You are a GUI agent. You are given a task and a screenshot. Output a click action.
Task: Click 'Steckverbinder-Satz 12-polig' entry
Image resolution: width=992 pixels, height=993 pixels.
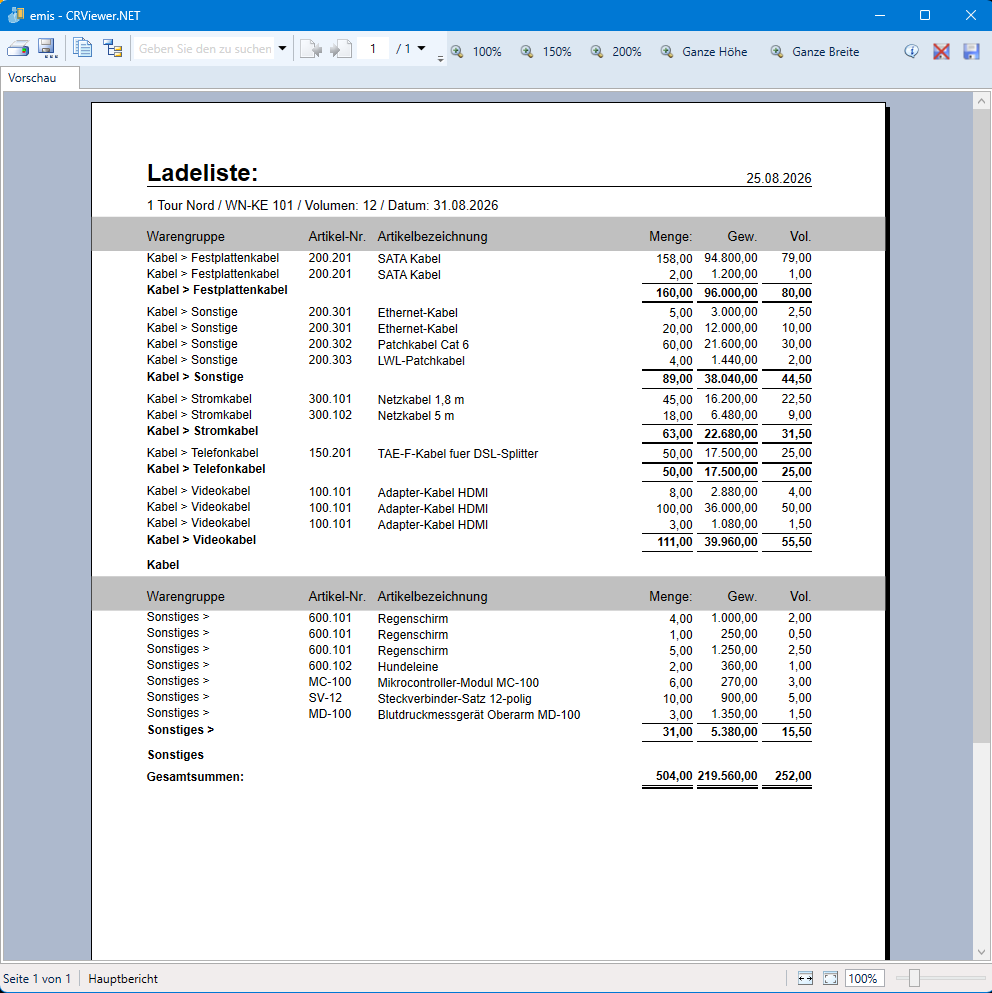tap(454, 699)
